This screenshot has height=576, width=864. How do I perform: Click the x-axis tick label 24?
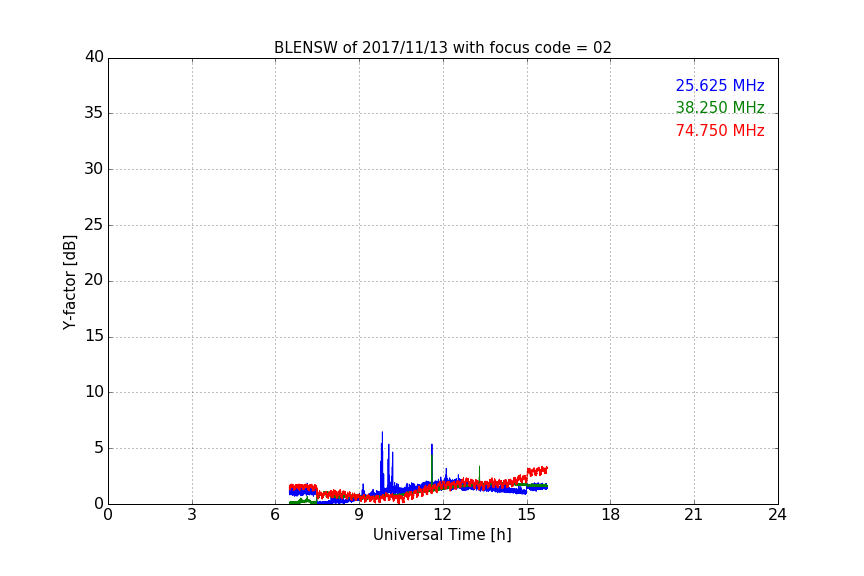777,515
